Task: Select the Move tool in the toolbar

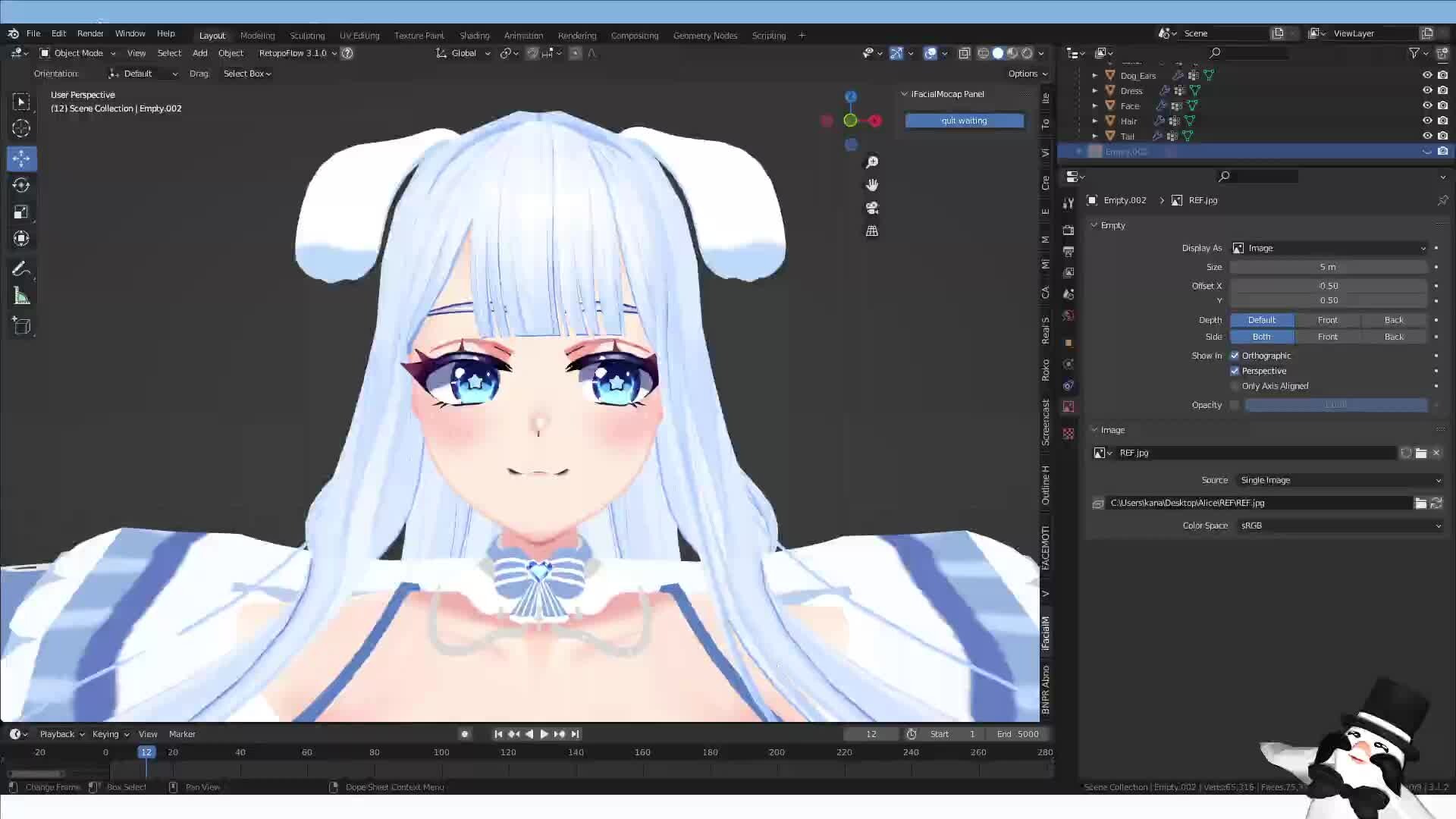Action: [x=21, y=158]
